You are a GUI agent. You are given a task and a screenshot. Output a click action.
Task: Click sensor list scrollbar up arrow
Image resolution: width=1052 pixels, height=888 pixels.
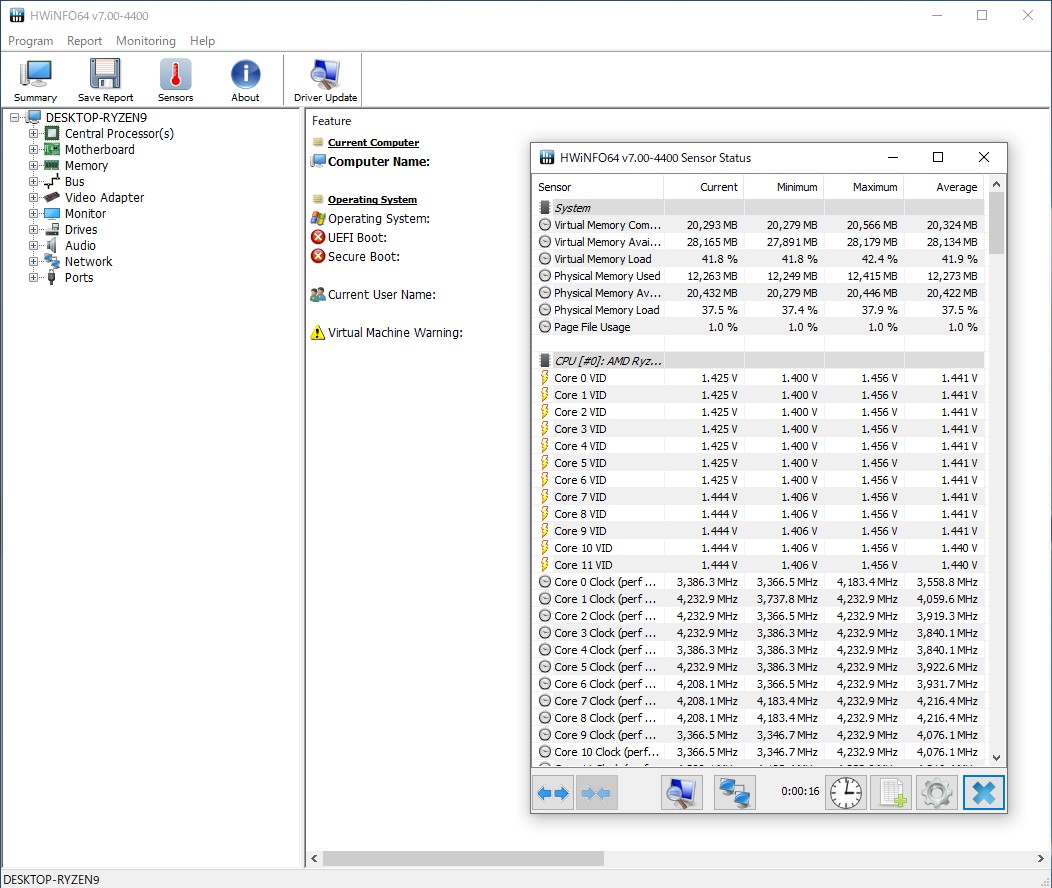[996, 184]
